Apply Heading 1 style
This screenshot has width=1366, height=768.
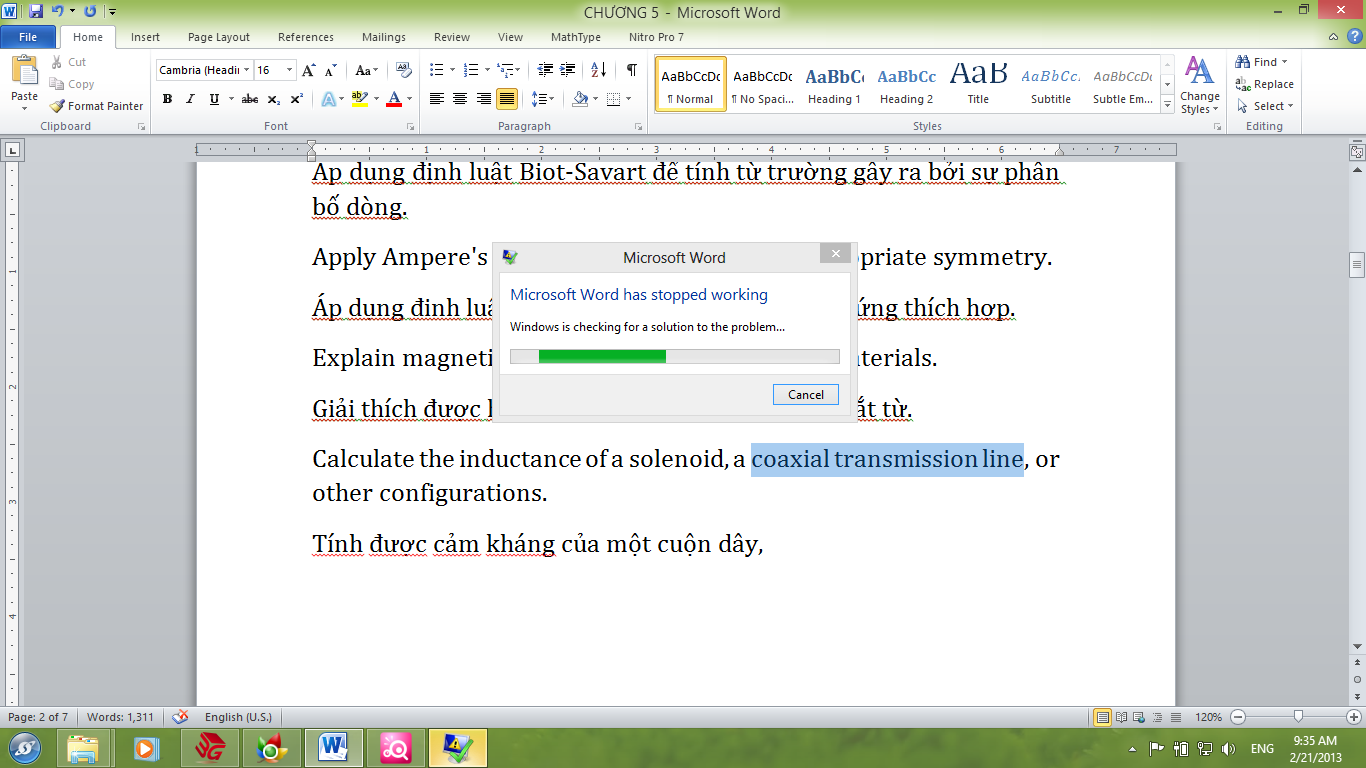click(x=834, y=84)
